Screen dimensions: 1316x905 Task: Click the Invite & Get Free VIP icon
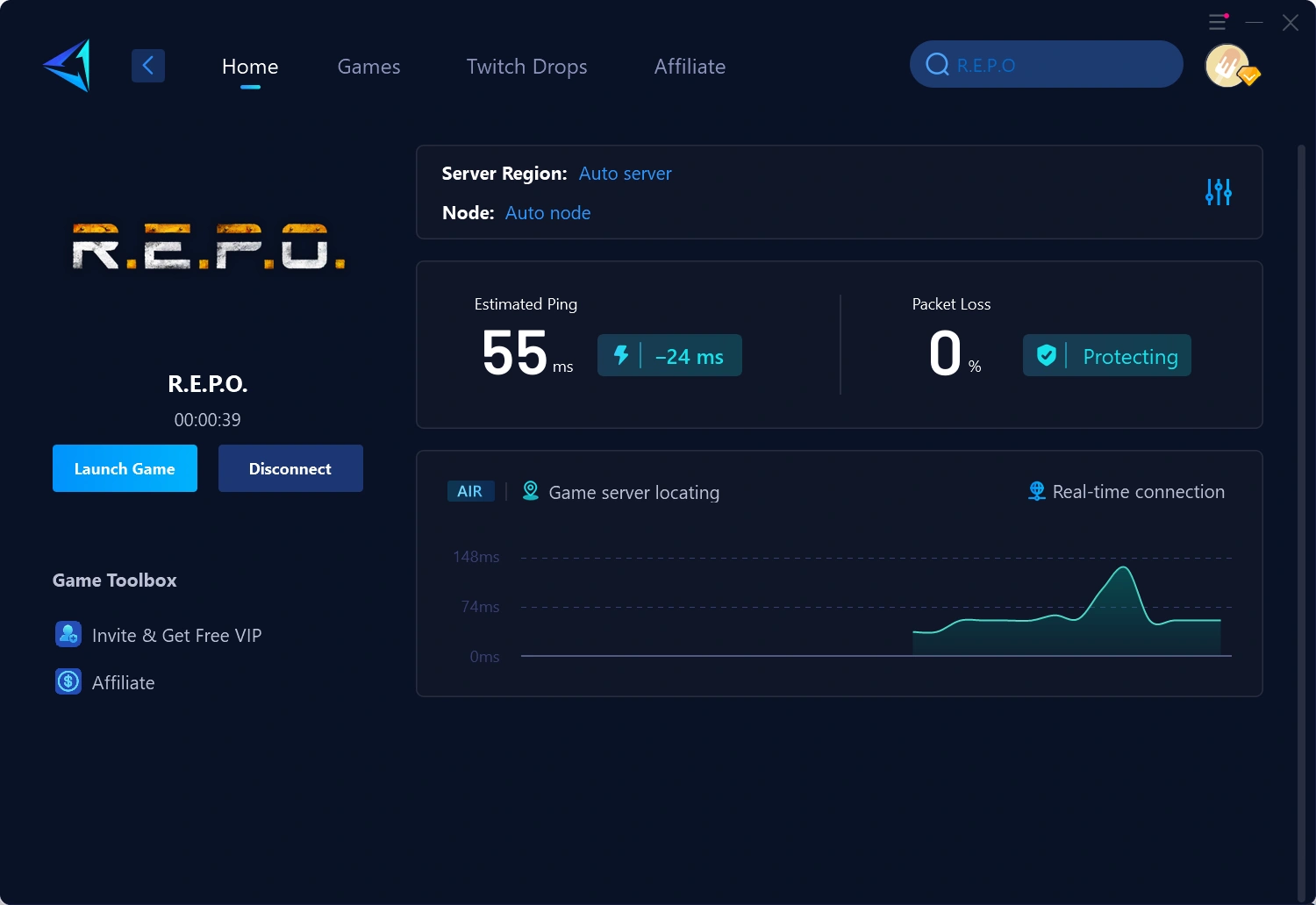coord(68,635)
